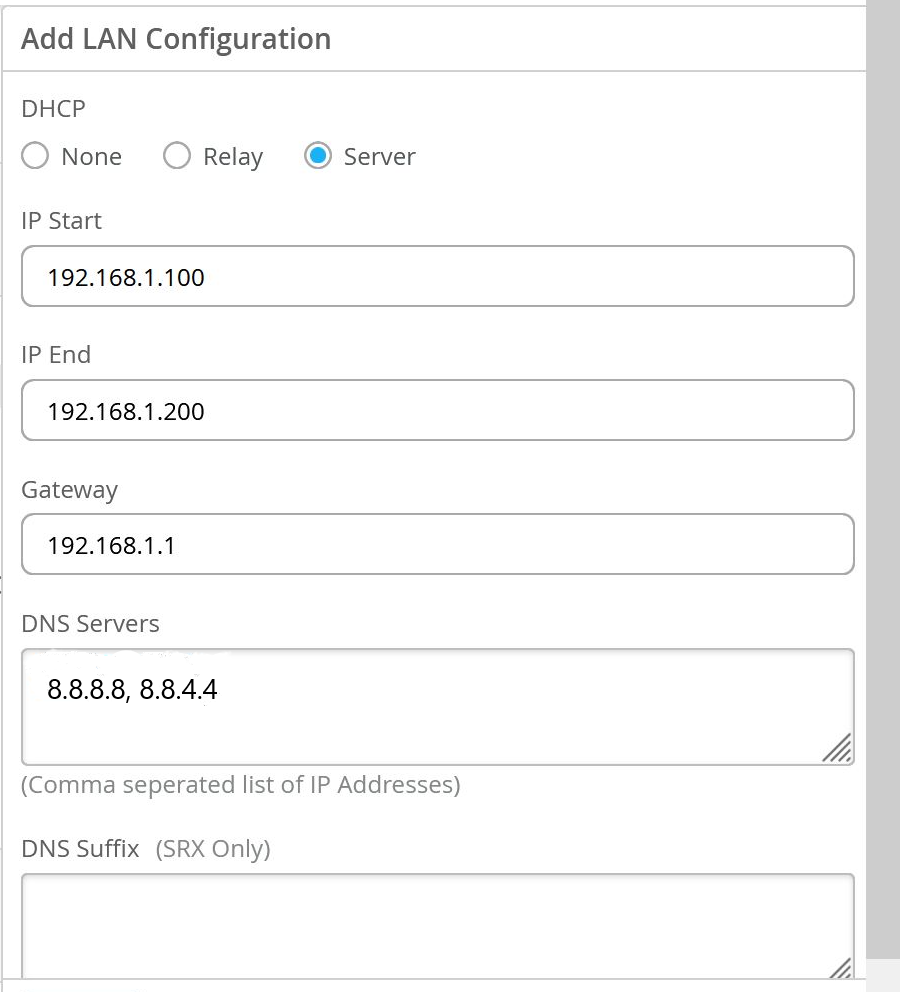Click the IP Start label
Screen dimensions: 900x992
[61, 220]
